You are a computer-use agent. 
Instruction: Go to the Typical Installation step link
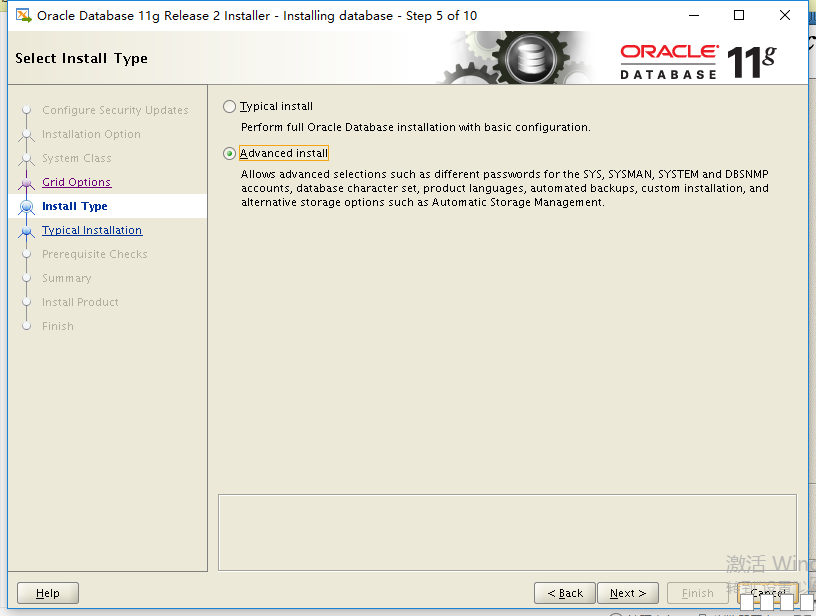coord(92,230)
